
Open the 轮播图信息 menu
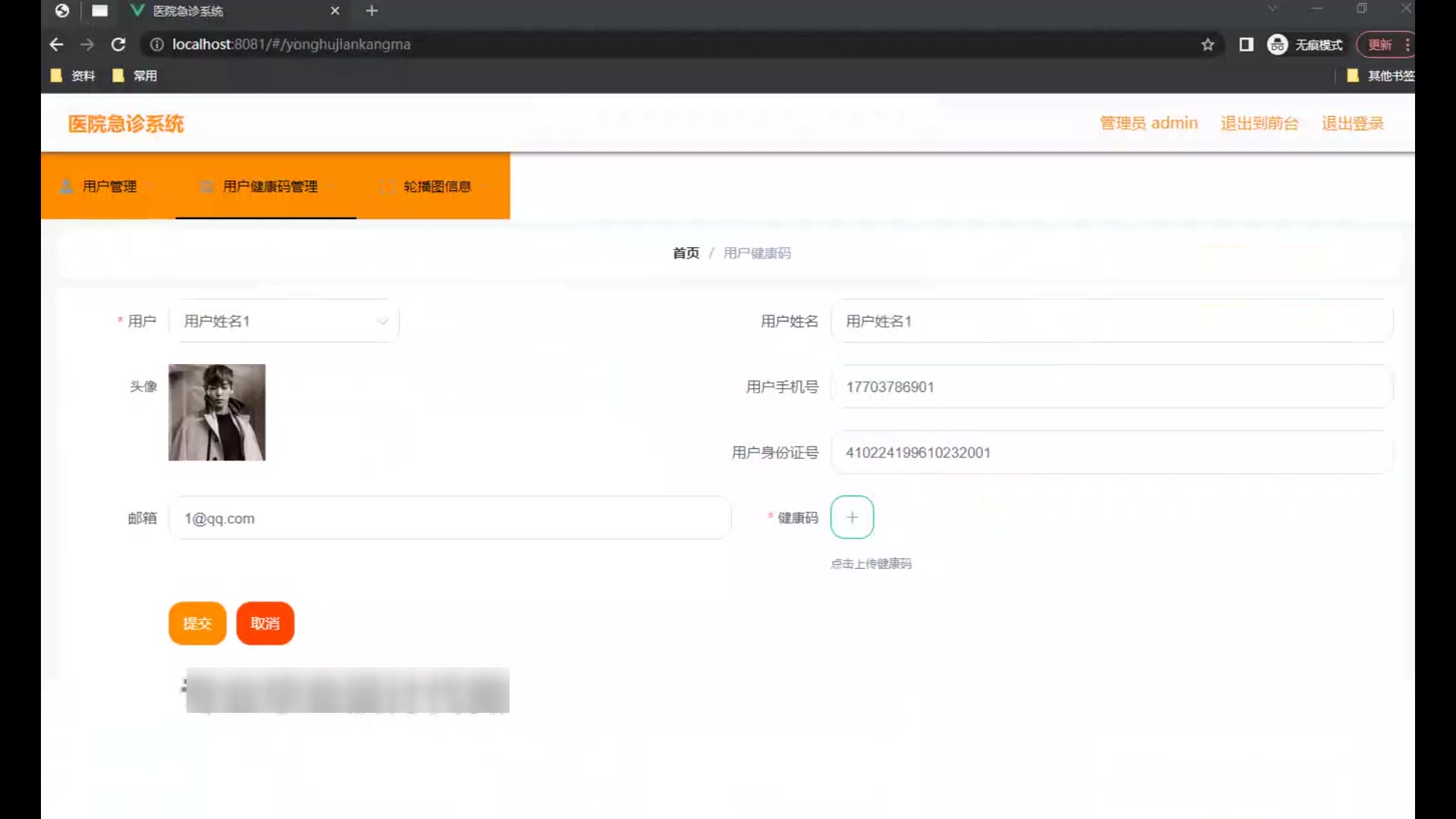[x=437, y=187]
